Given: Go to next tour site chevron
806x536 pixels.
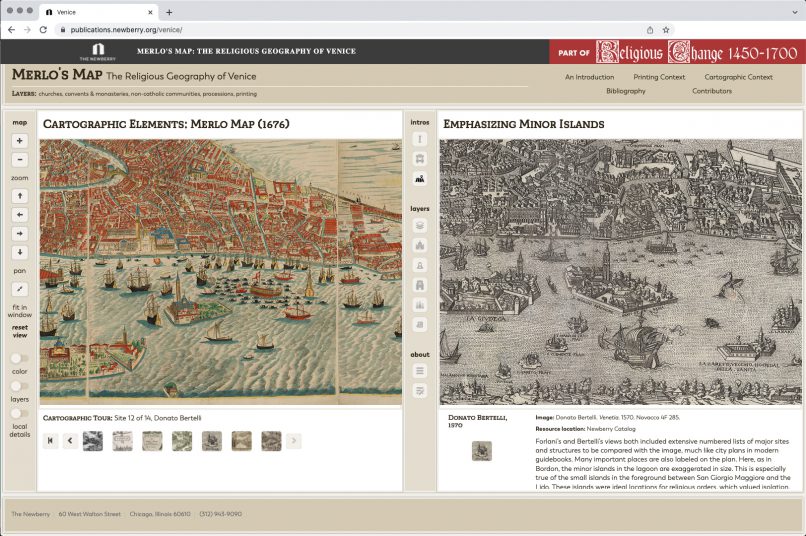Looking at the screenshot, I should (293, 441).
